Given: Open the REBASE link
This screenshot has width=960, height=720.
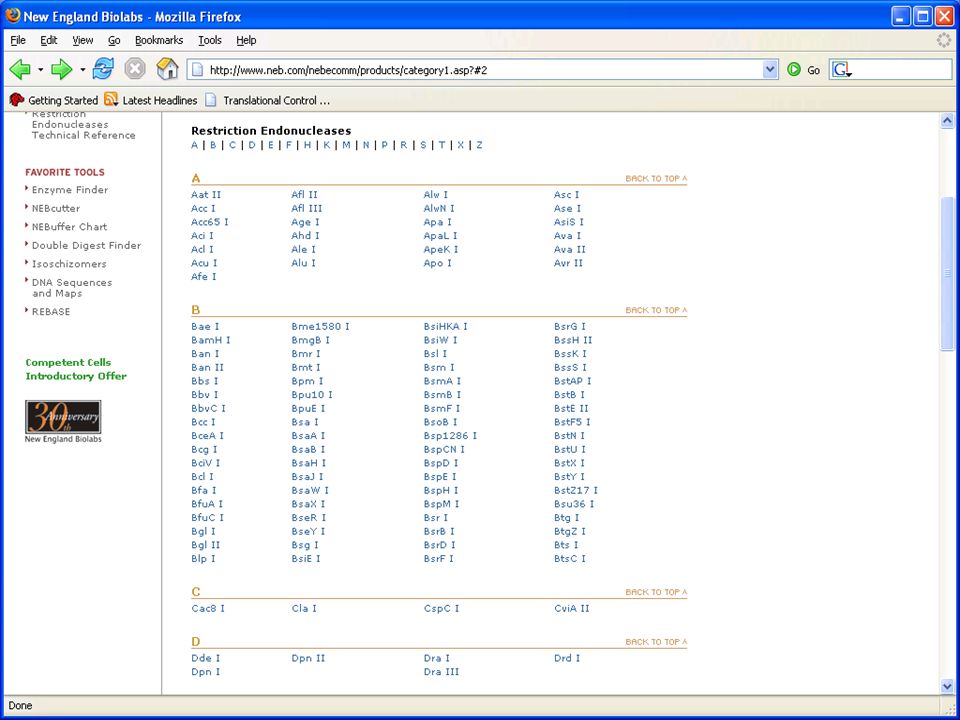Looking at the screenshot, I should [51, 312].
